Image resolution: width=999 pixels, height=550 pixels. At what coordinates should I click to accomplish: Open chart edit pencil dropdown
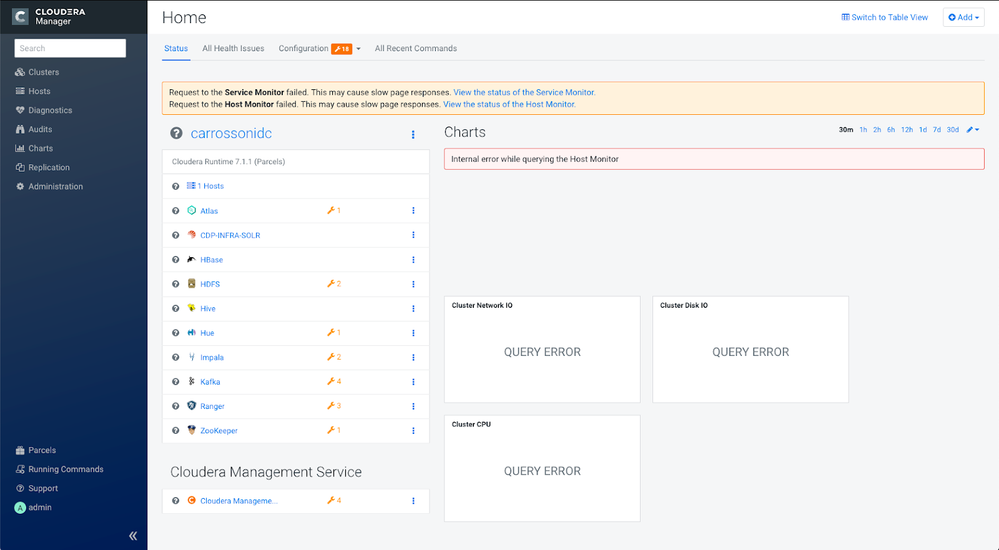(x=972, y=129)
